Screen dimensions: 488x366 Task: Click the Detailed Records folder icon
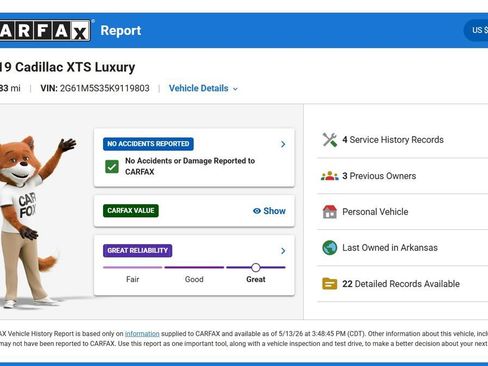(x=330, y=284)
